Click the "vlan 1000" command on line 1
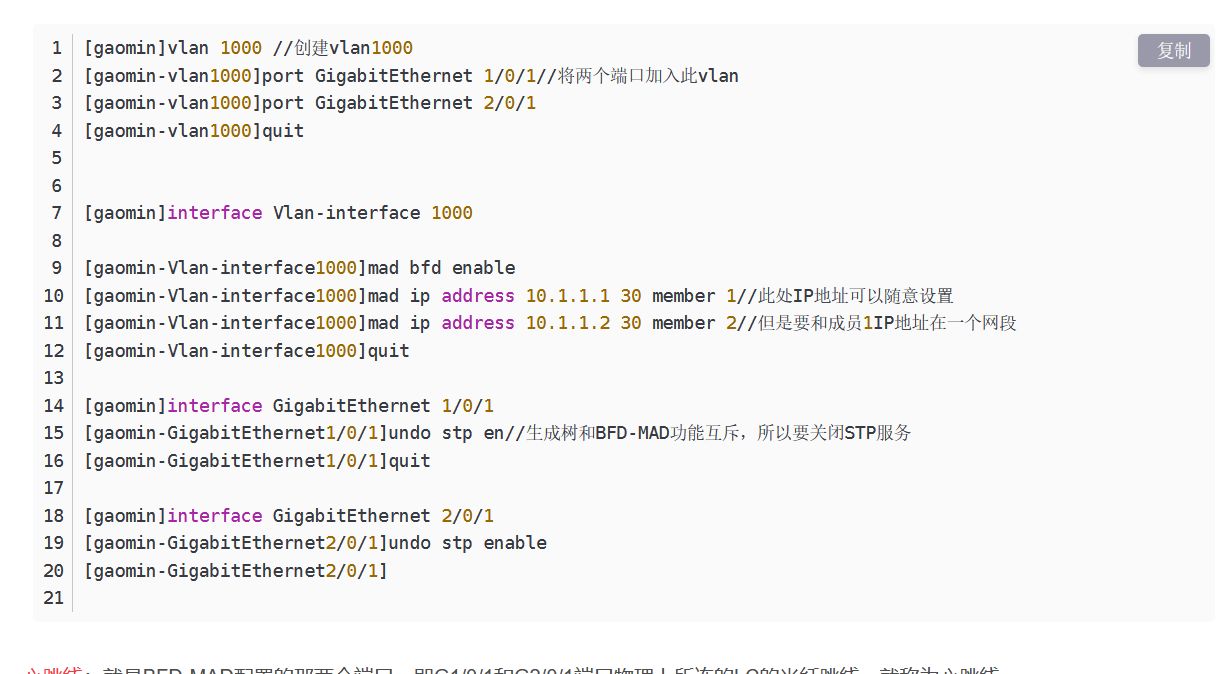The image size is (1221, 674). click(x=215, y=48)
